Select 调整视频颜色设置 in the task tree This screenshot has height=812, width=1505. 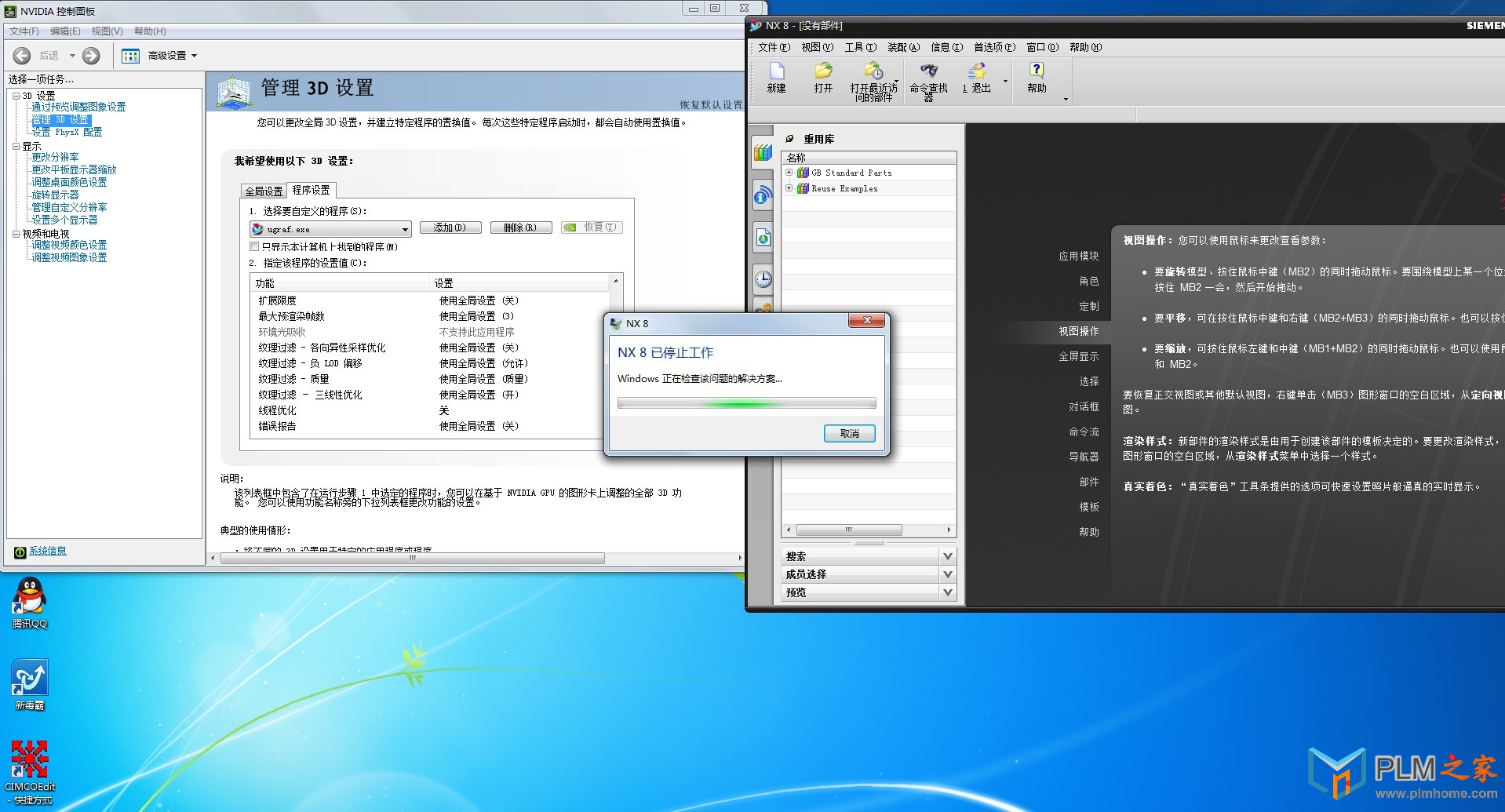69,245
